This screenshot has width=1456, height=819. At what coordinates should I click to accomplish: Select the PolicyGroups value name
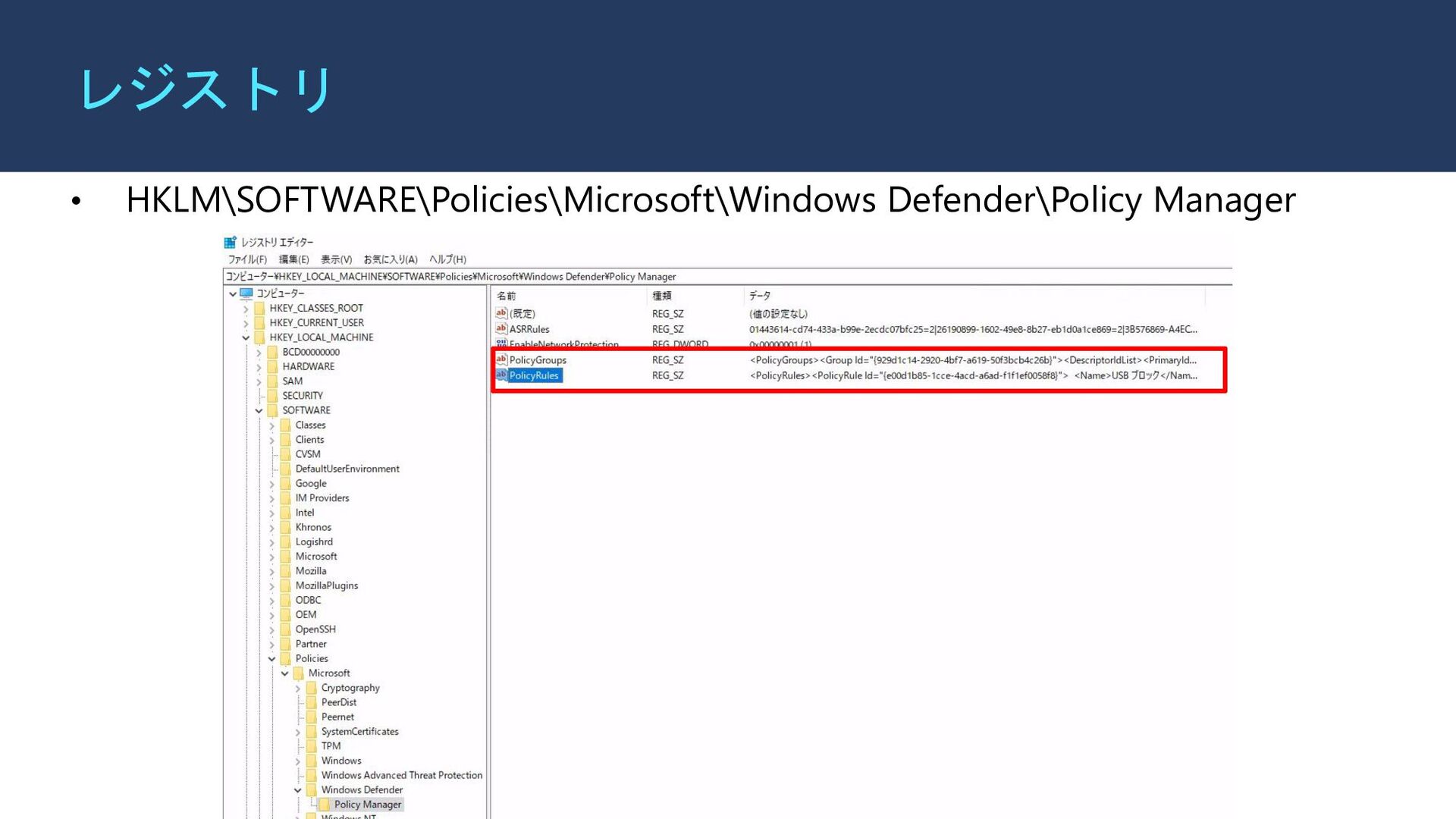[x=538, y=360]
